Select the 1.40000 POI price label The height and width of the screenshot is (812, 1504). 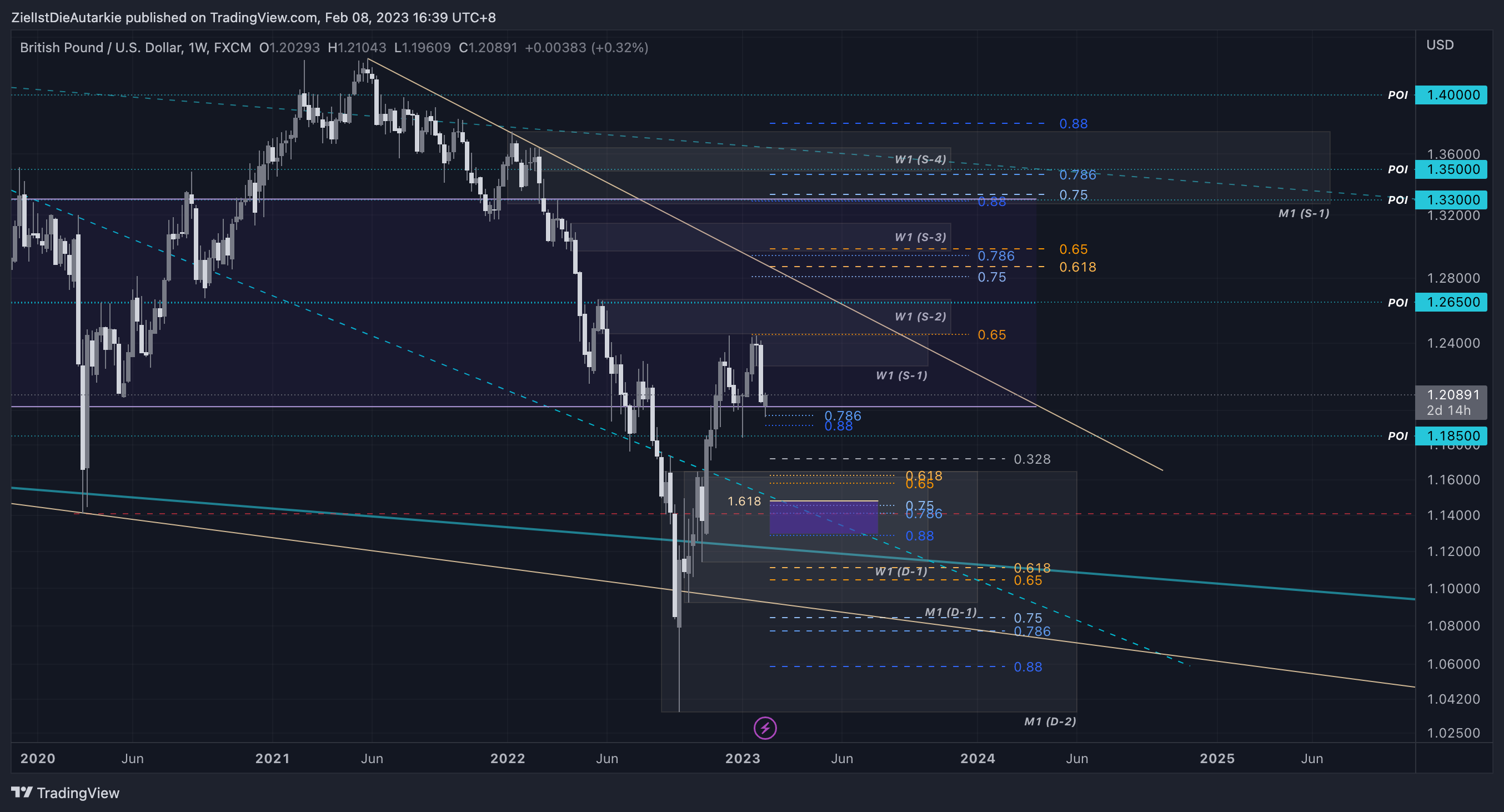1451,94
